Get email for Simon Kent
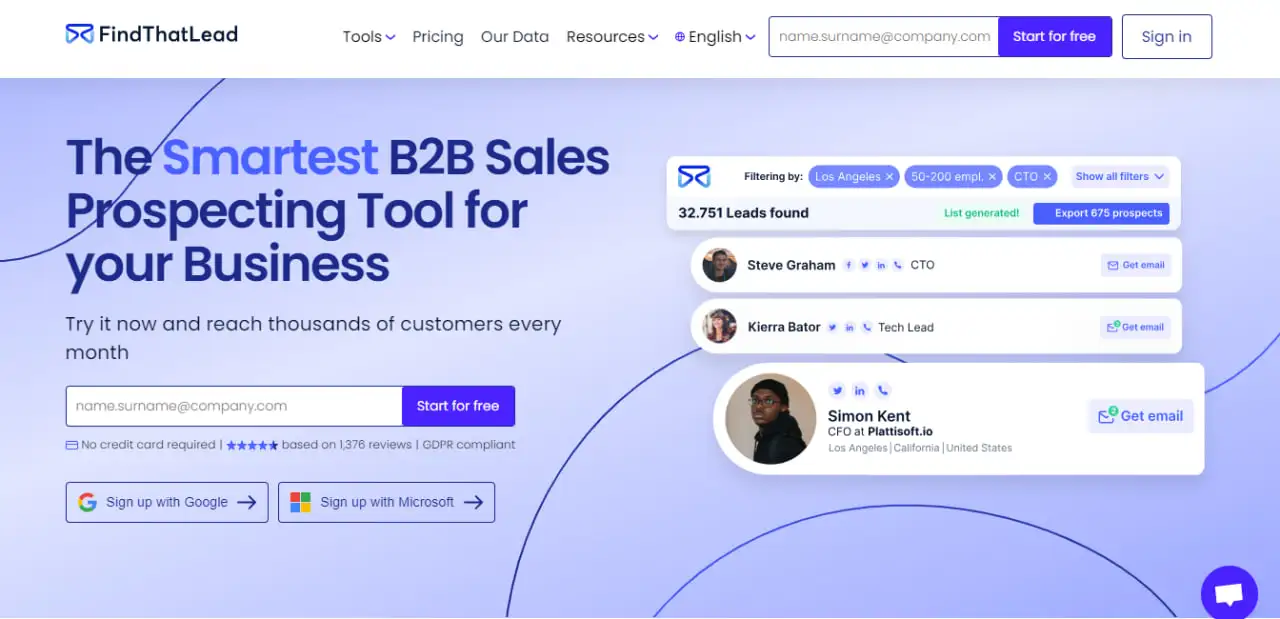Screen dimensions: 1280x619 [x=1140, y=416]
